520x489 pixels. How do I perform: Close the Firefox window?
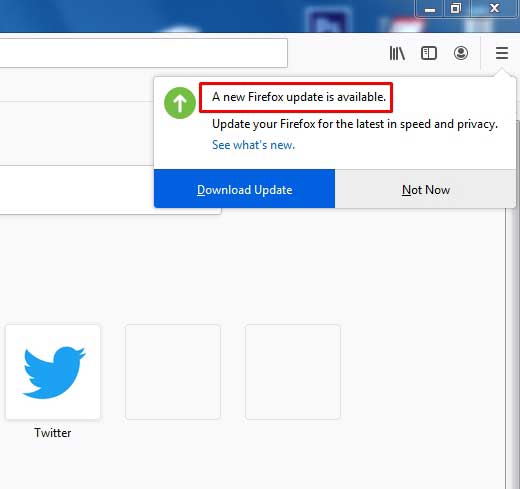pyautogui.click(x=495, y=9)
